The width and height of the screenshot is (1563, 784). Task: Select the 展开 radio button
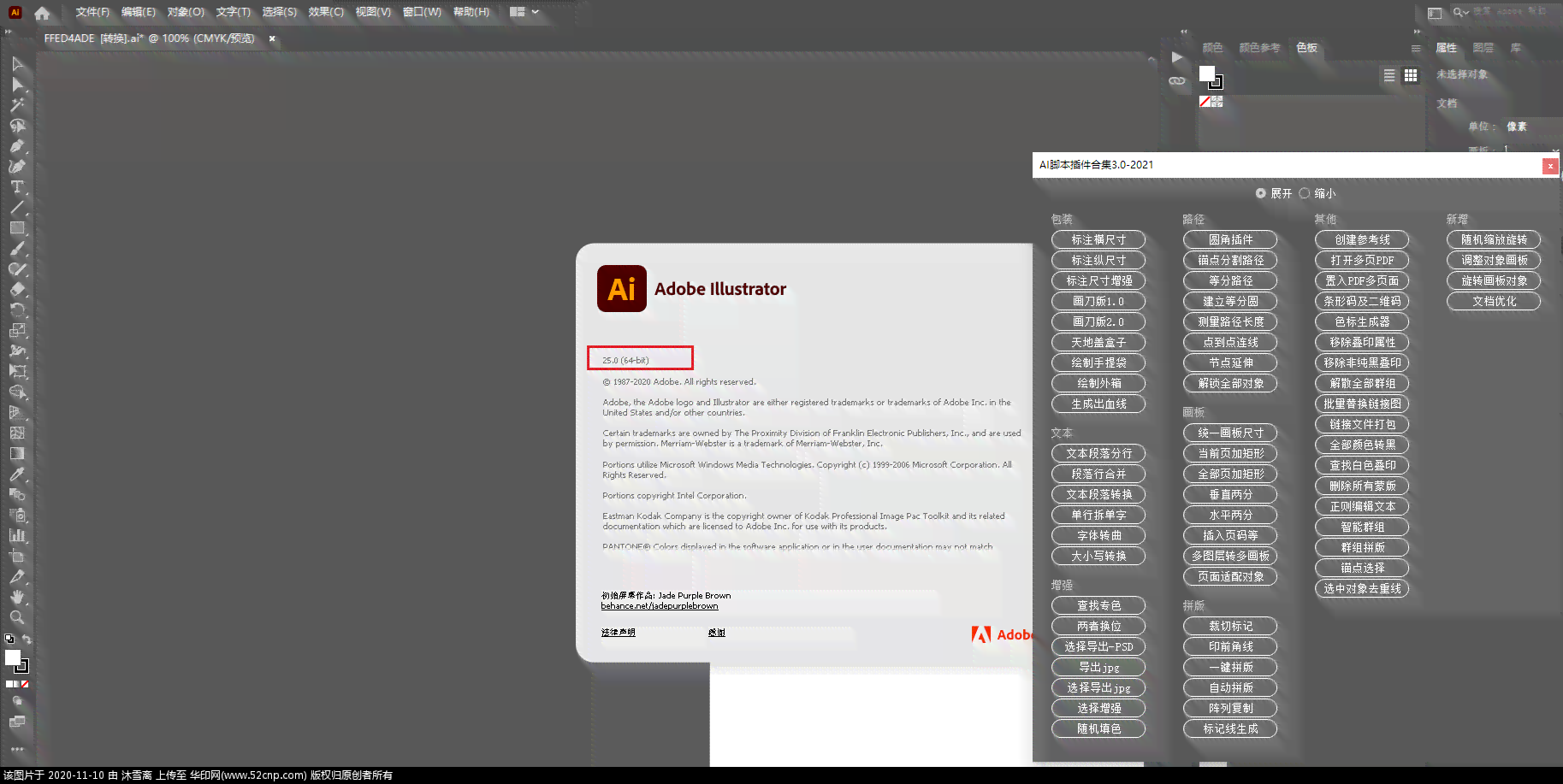[1261, 193]
